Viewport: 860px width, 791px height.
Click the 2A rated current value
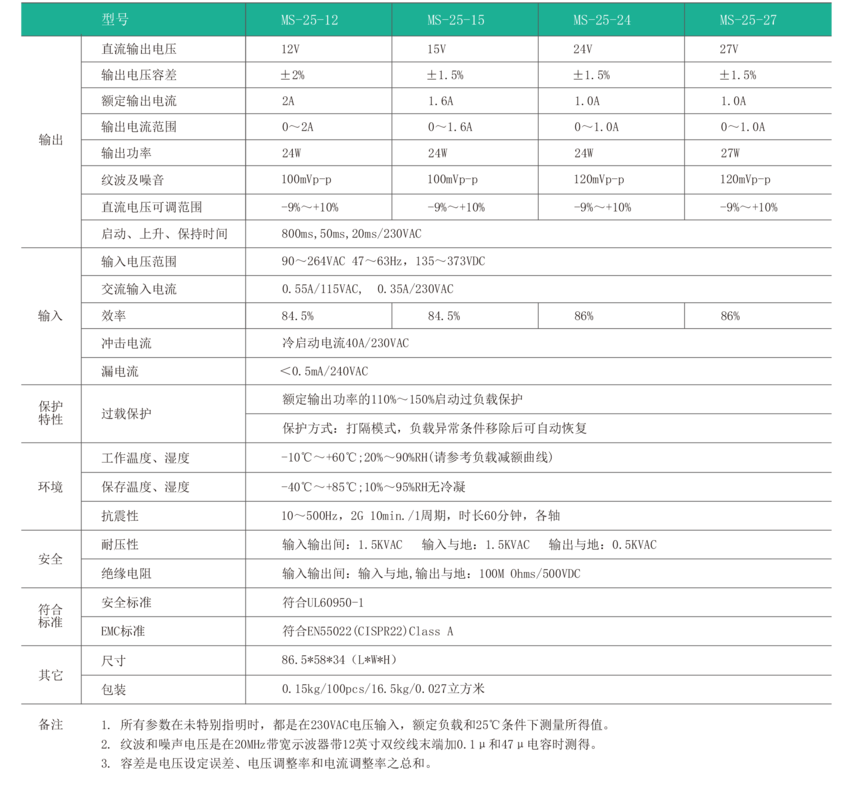click(x=288, y=101)
